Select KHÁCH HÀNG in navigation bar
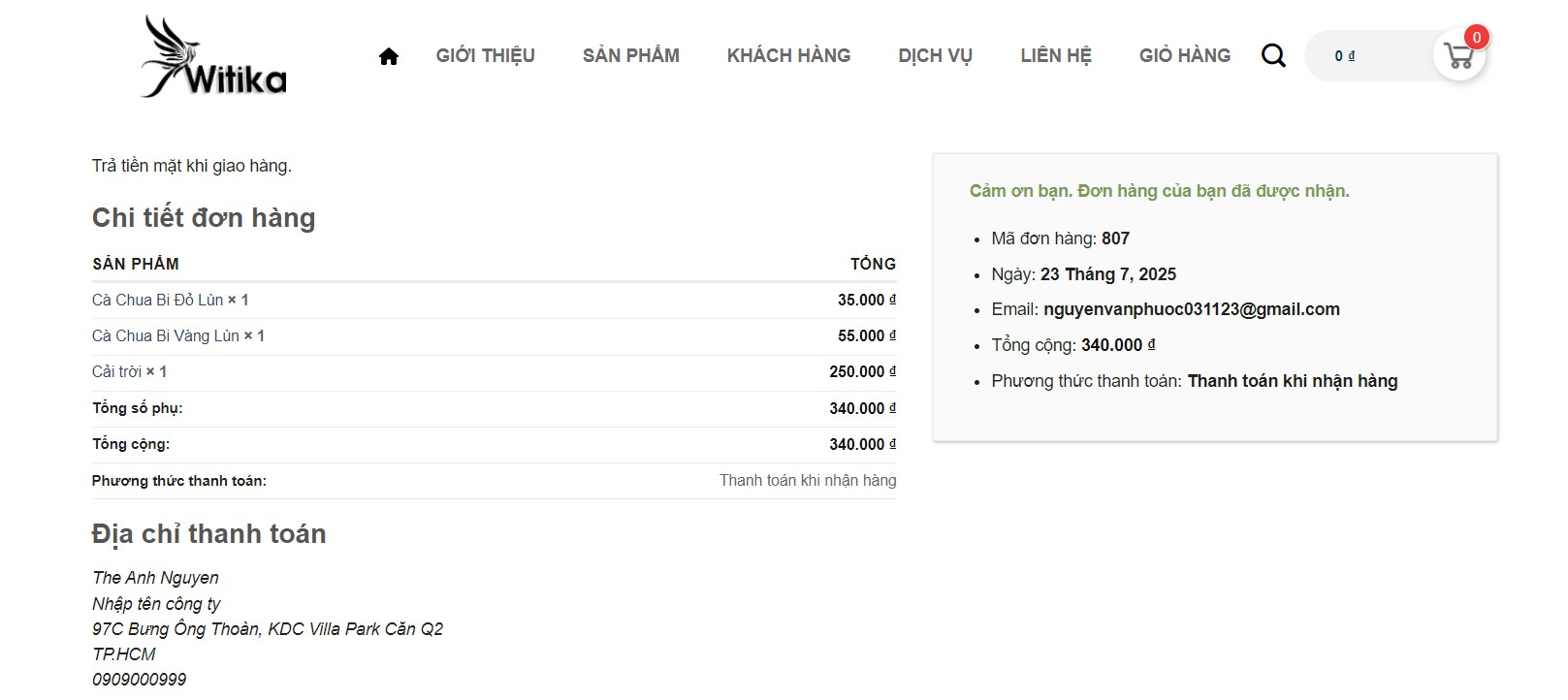The image size is (1568, 700). click(788, 56)
